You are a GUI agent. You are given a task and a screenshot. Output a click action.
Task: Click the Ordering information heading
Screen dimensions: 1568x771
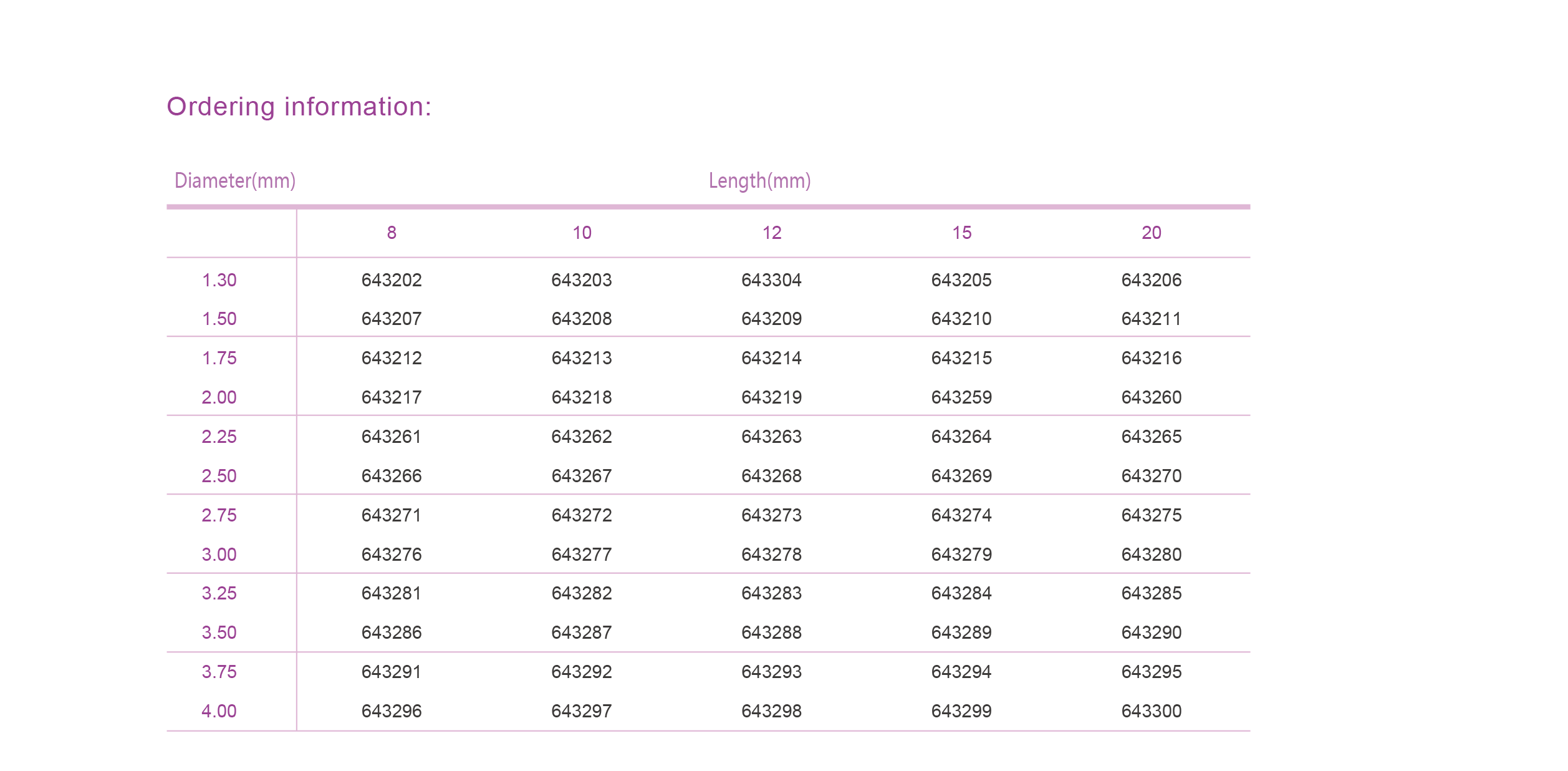[299, 107]
